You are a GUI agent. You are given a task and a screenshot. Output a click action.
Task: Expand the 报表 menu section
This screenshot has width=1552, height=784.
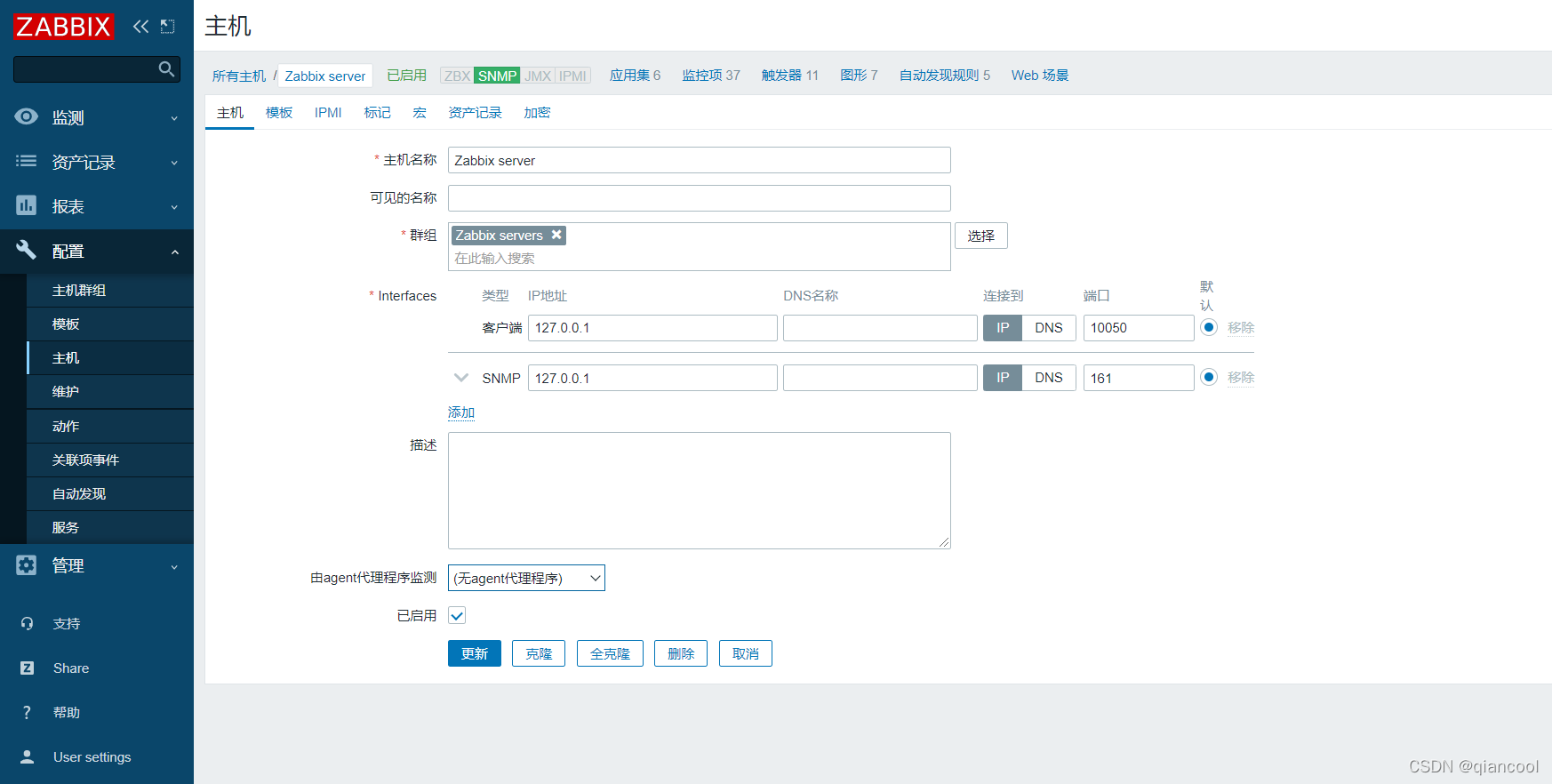click(x=97, y=206)
